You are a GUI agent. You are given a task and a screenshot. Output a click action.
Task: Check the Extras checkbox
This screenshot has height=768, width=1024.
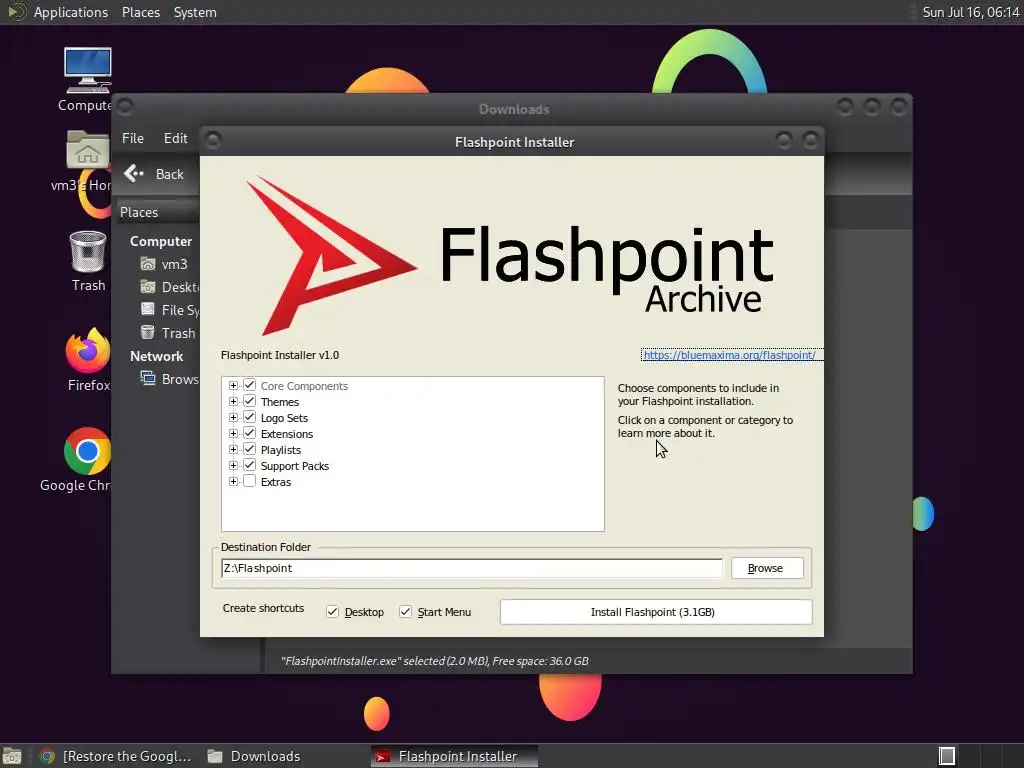point(249,481)
